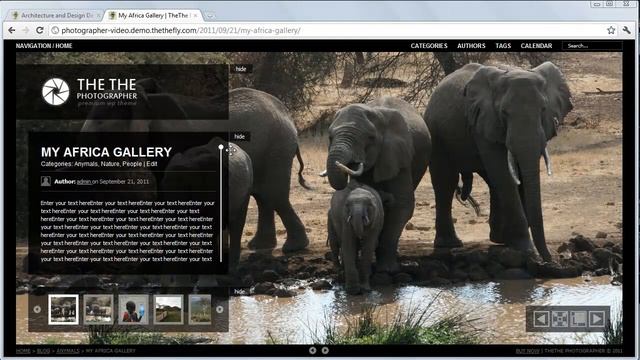Show next image in slideshow control box
The height and width of the screenshot is (360, 640).
point(597,319)
